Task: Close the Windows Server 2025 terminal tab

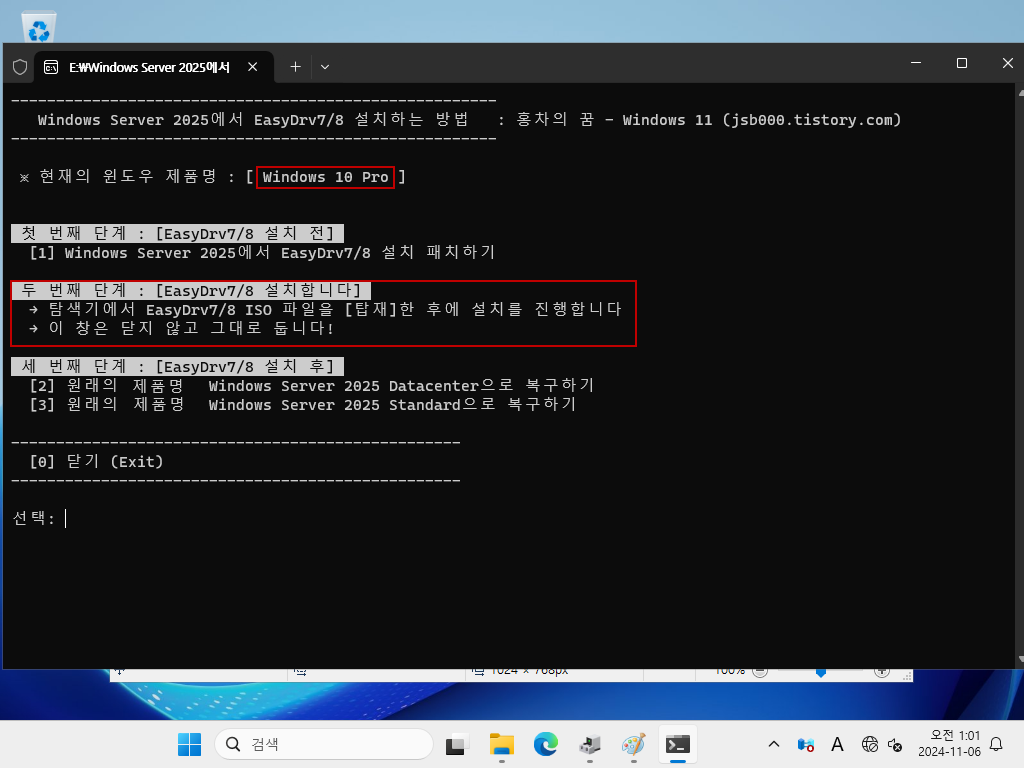Action: pos(253,67)
